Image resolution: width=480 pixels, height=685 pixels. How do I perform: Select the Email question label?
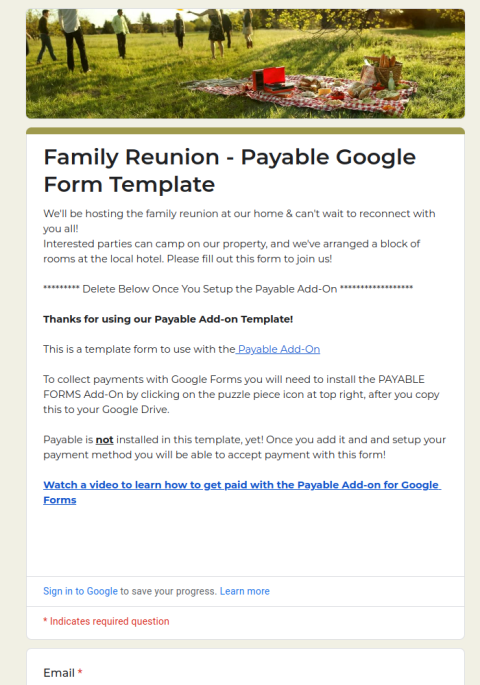point(59,673)
